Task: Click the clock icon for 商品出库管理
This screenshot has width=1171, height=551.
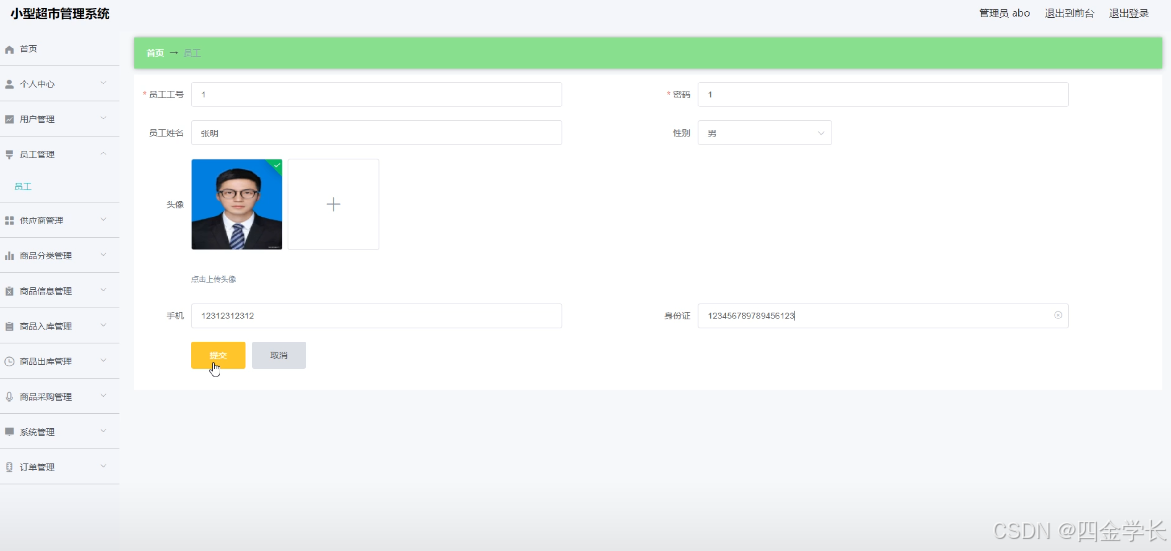Action: [10, 361]
